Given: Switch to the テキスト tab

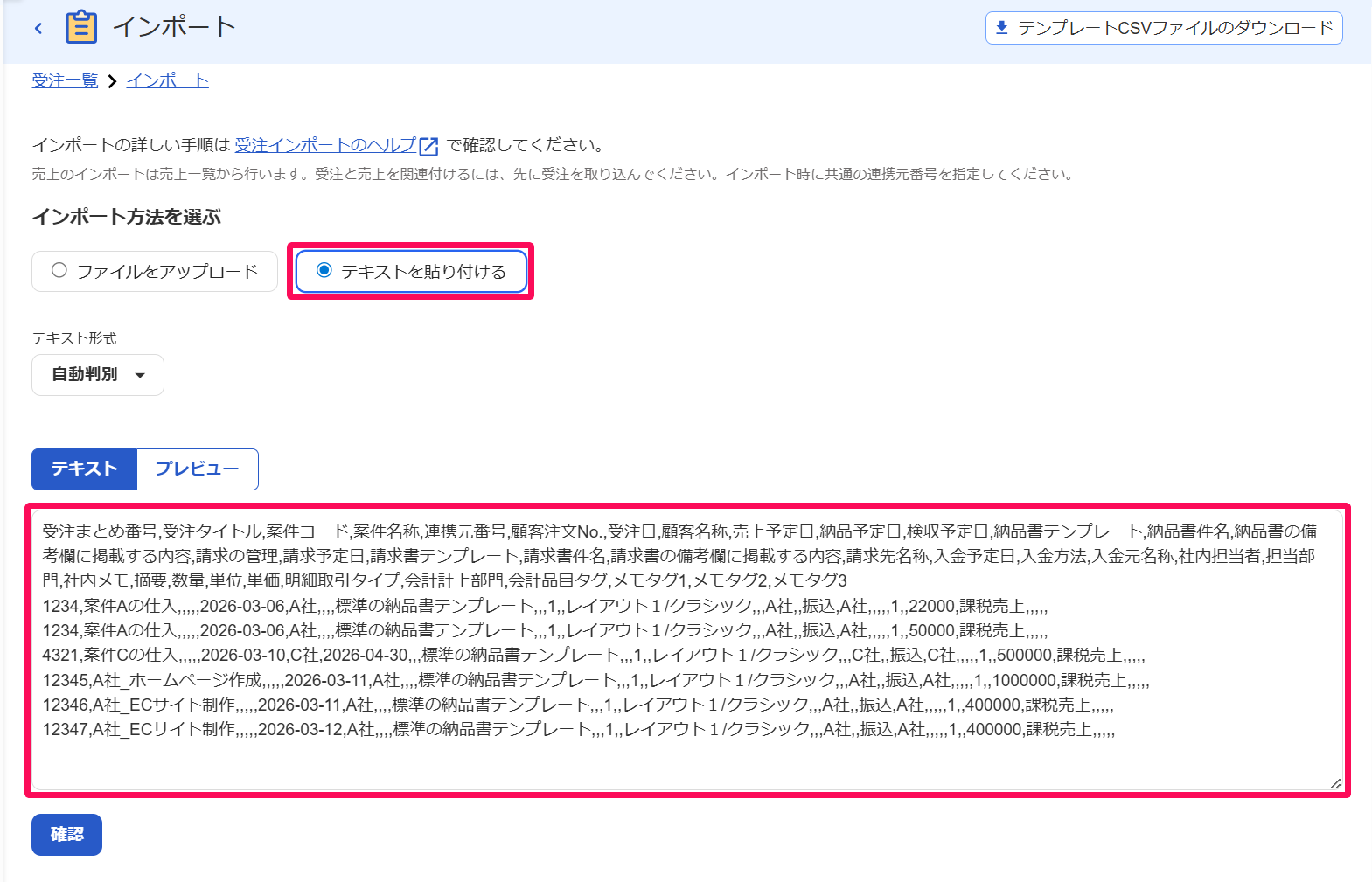Looking at the screenshot, I should point(85,469).
